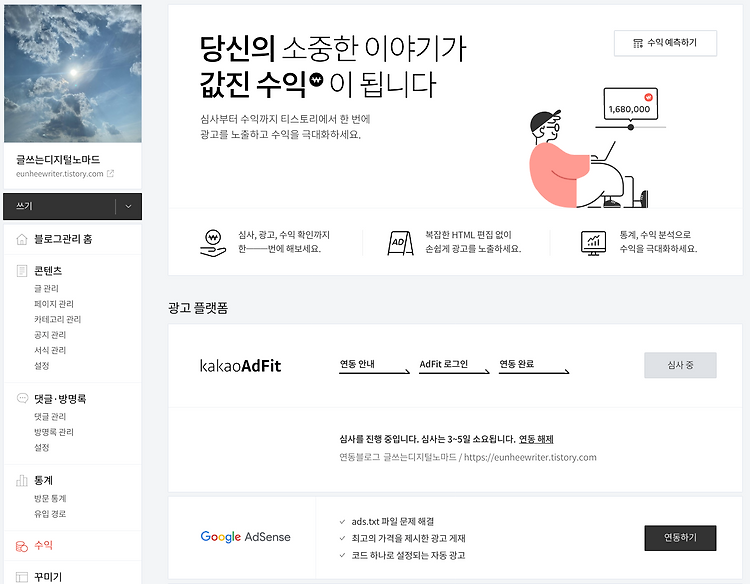Click the speech bubble icon next to 댓글·방명록
750x584 pixels.
22,398
